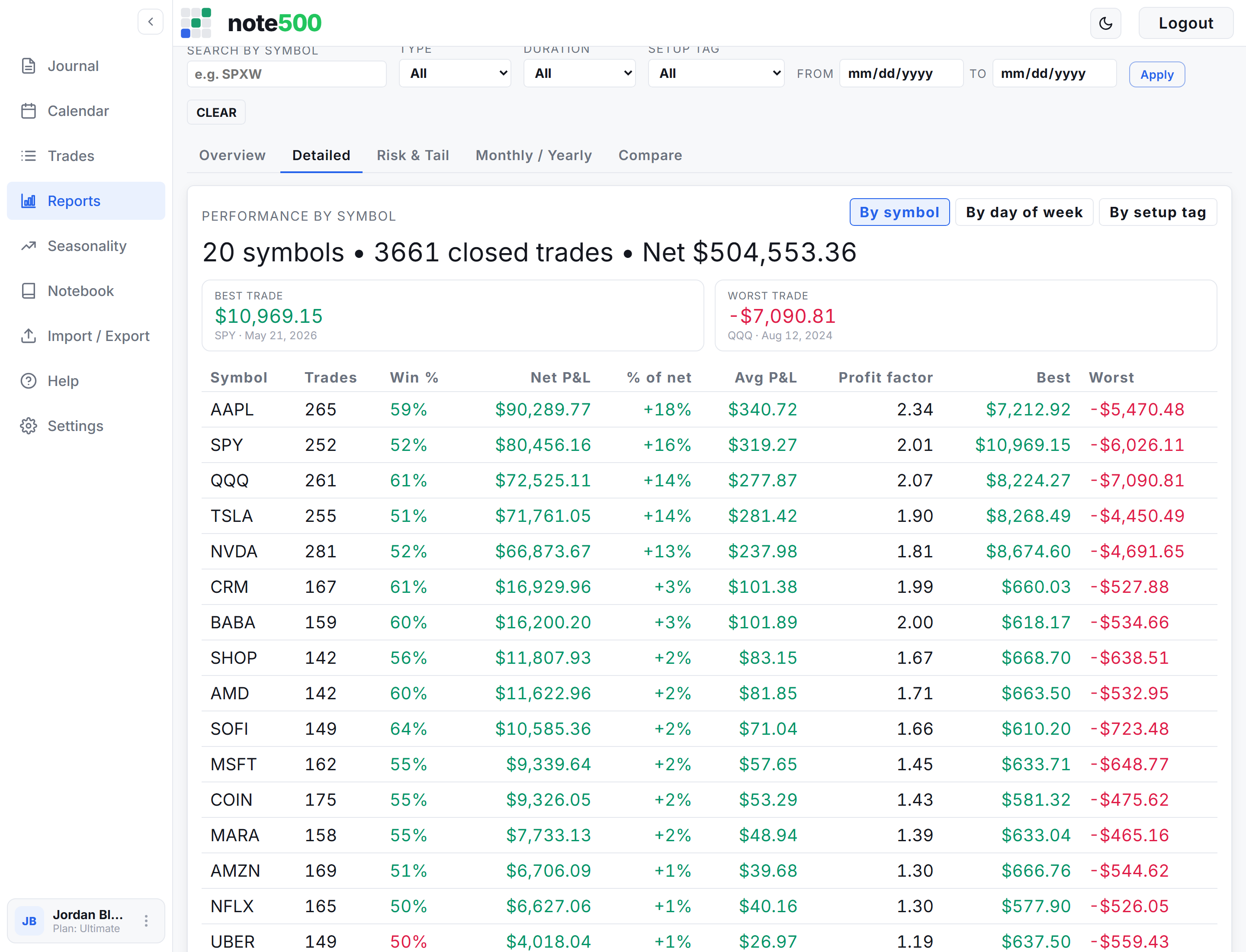This screenshot has width=1246, height=952.
Task: Click the Reports bar chart icon
Action: tap(28, 201)
